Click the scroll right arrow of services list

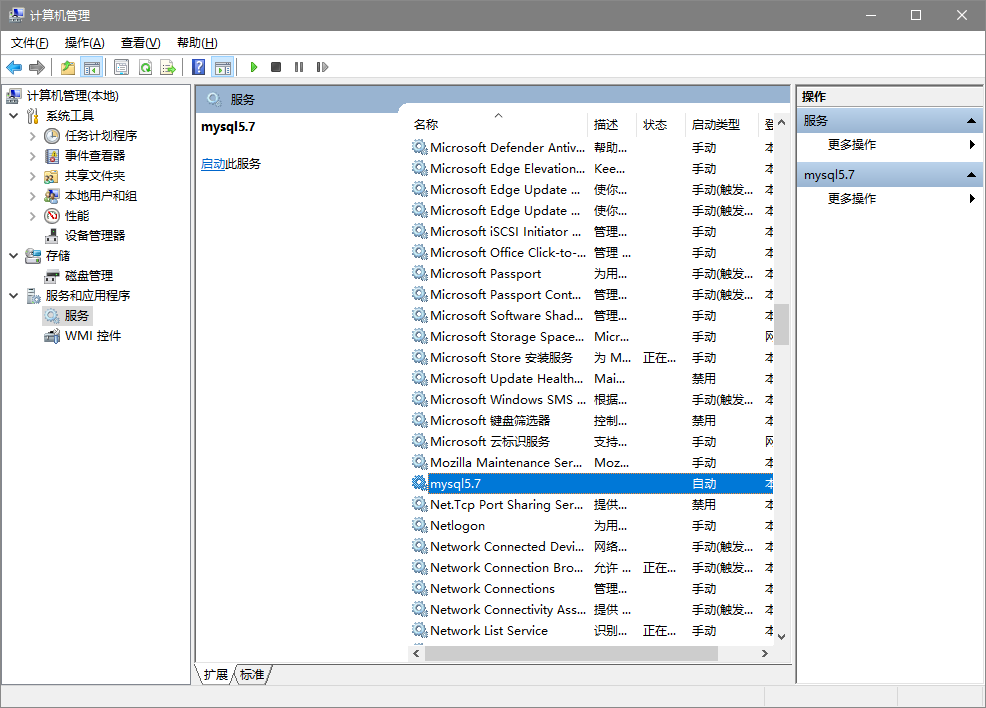(x=765, y=654)
